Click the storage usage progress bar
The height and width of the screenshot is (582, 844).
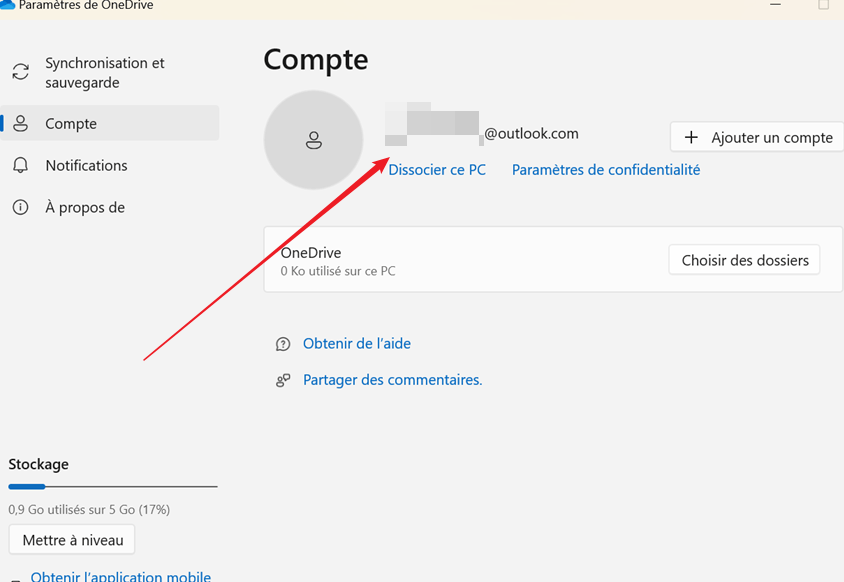[113, 487]
